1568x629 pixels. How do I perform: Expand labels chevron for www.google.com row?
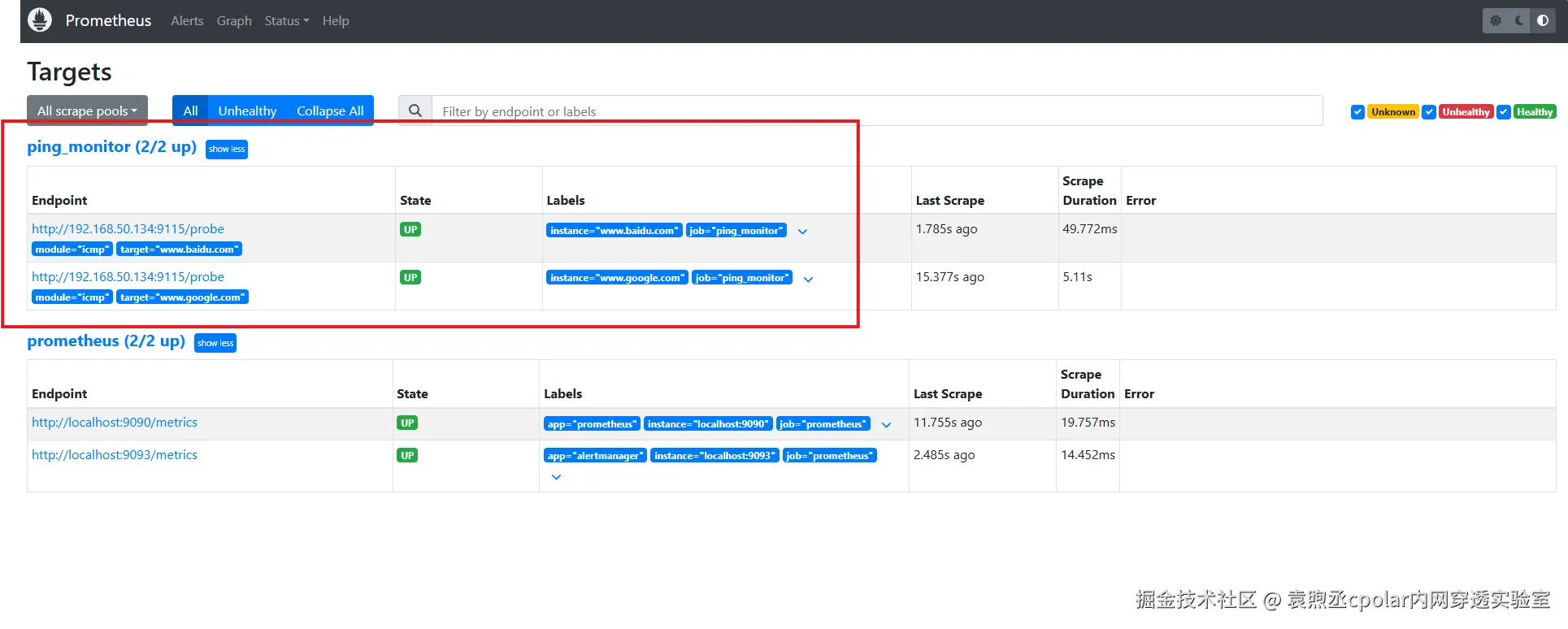pos(808,280)
